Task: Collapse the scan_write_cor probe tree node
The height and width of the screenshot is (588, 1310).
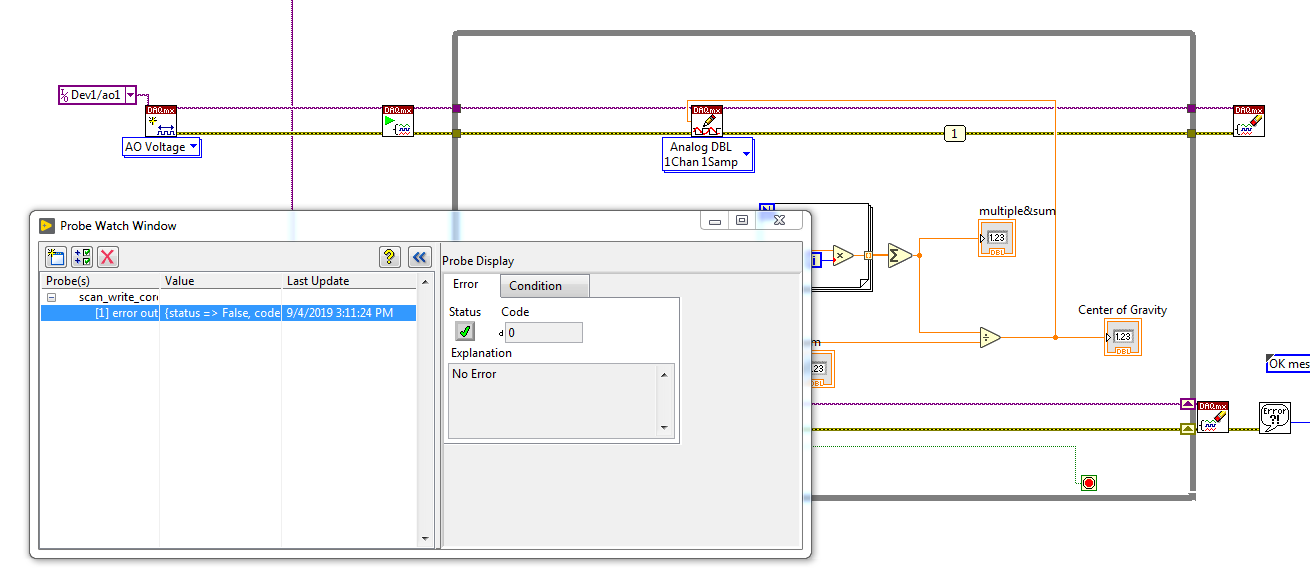Action: point(51,297)
